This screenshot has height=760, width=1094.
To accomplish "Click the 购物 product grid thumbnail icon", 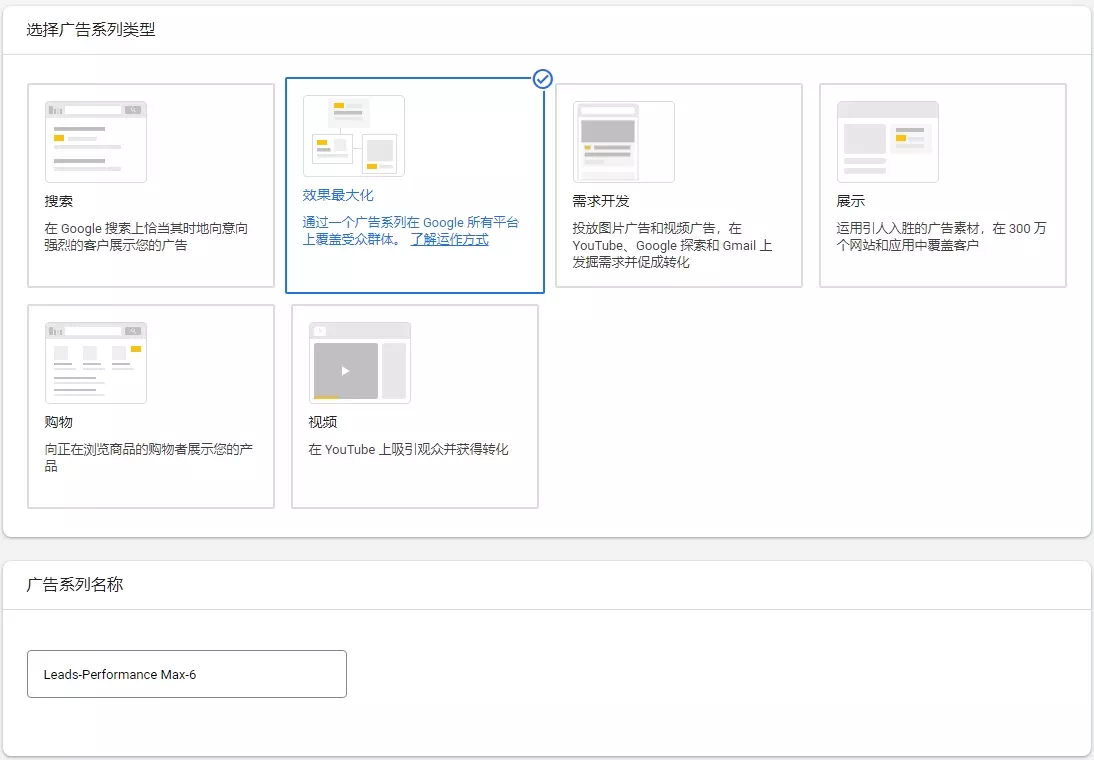I will (x=95, y=362).
